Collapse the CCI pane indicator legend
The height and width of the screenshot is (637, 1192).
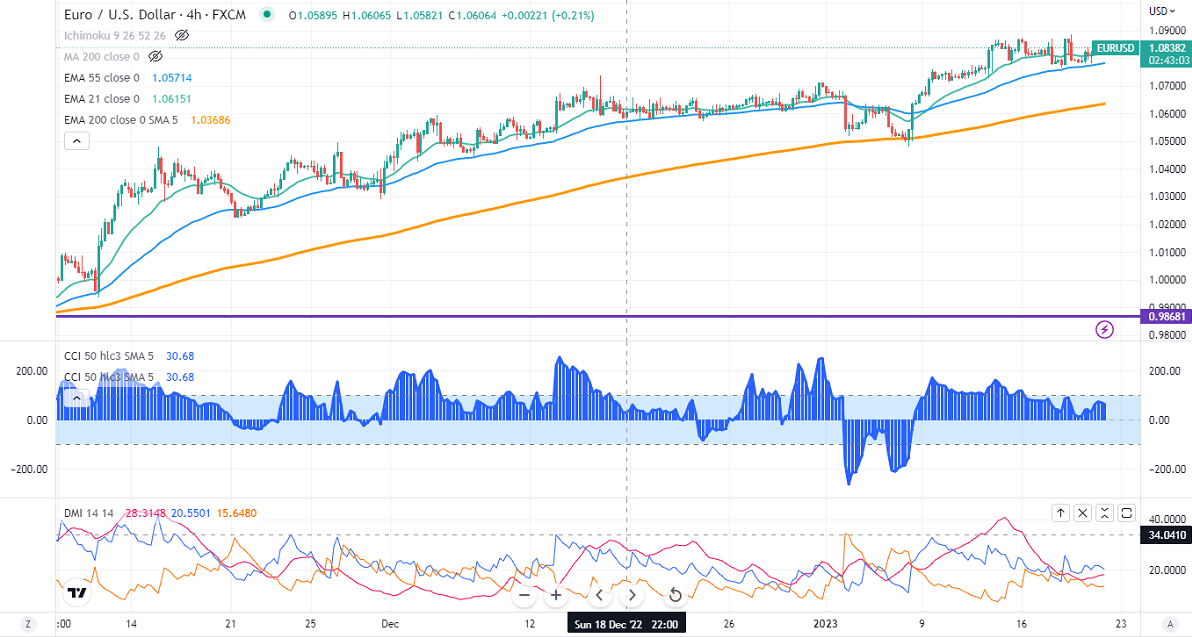(76, 398)
